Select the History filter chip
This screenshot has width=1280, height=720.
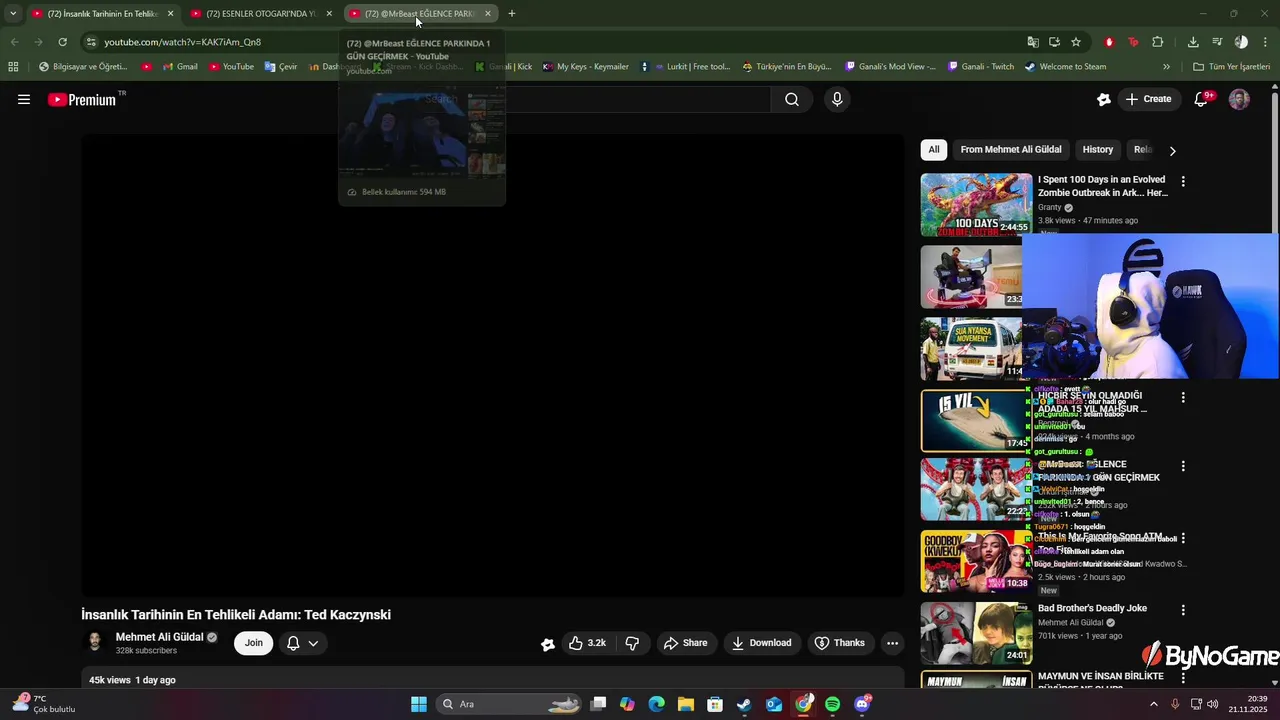point(1097,150)
